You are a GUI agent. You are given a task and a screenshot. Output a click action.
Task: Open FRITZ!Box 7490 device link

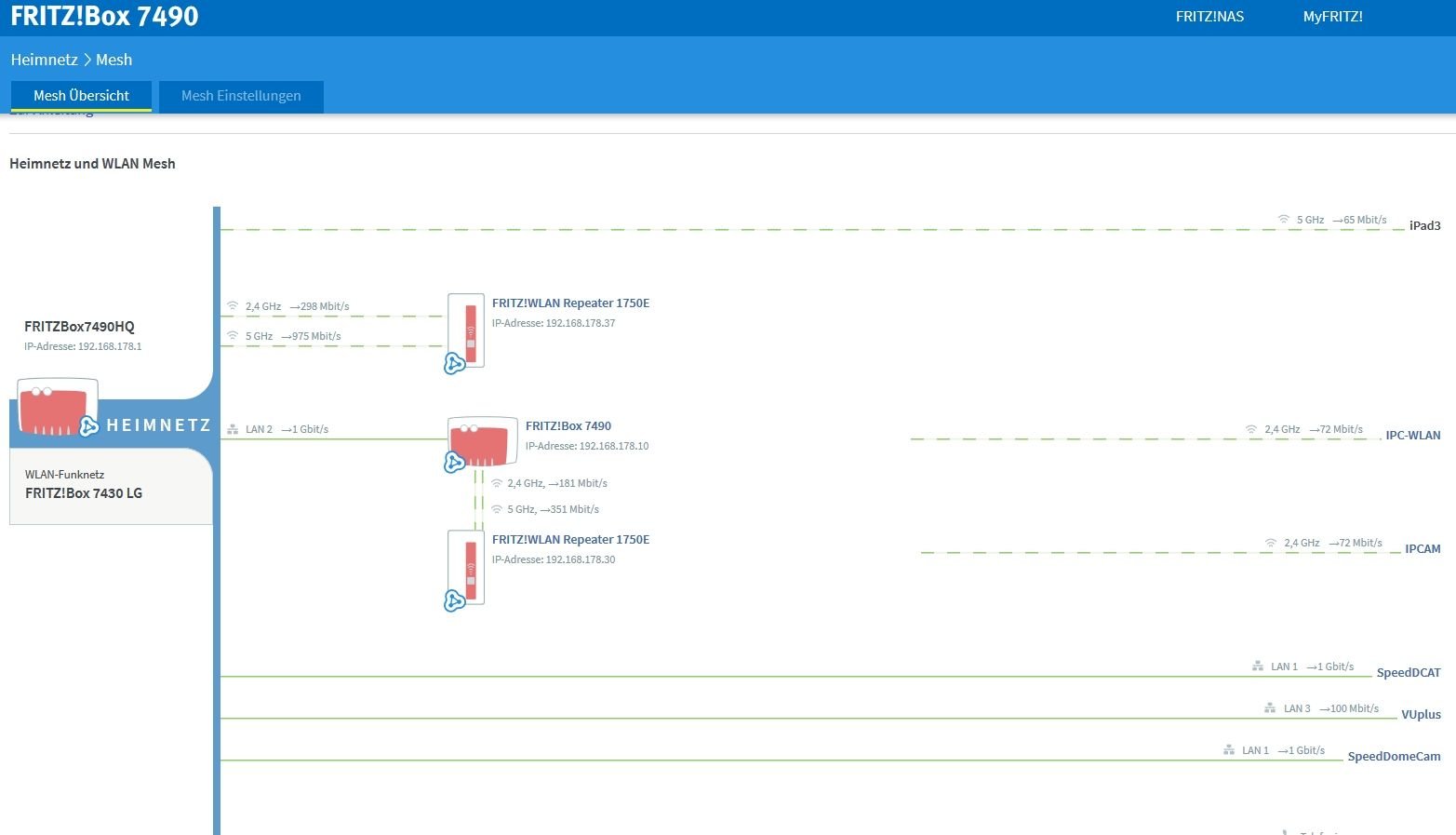(x=568, y=426)
